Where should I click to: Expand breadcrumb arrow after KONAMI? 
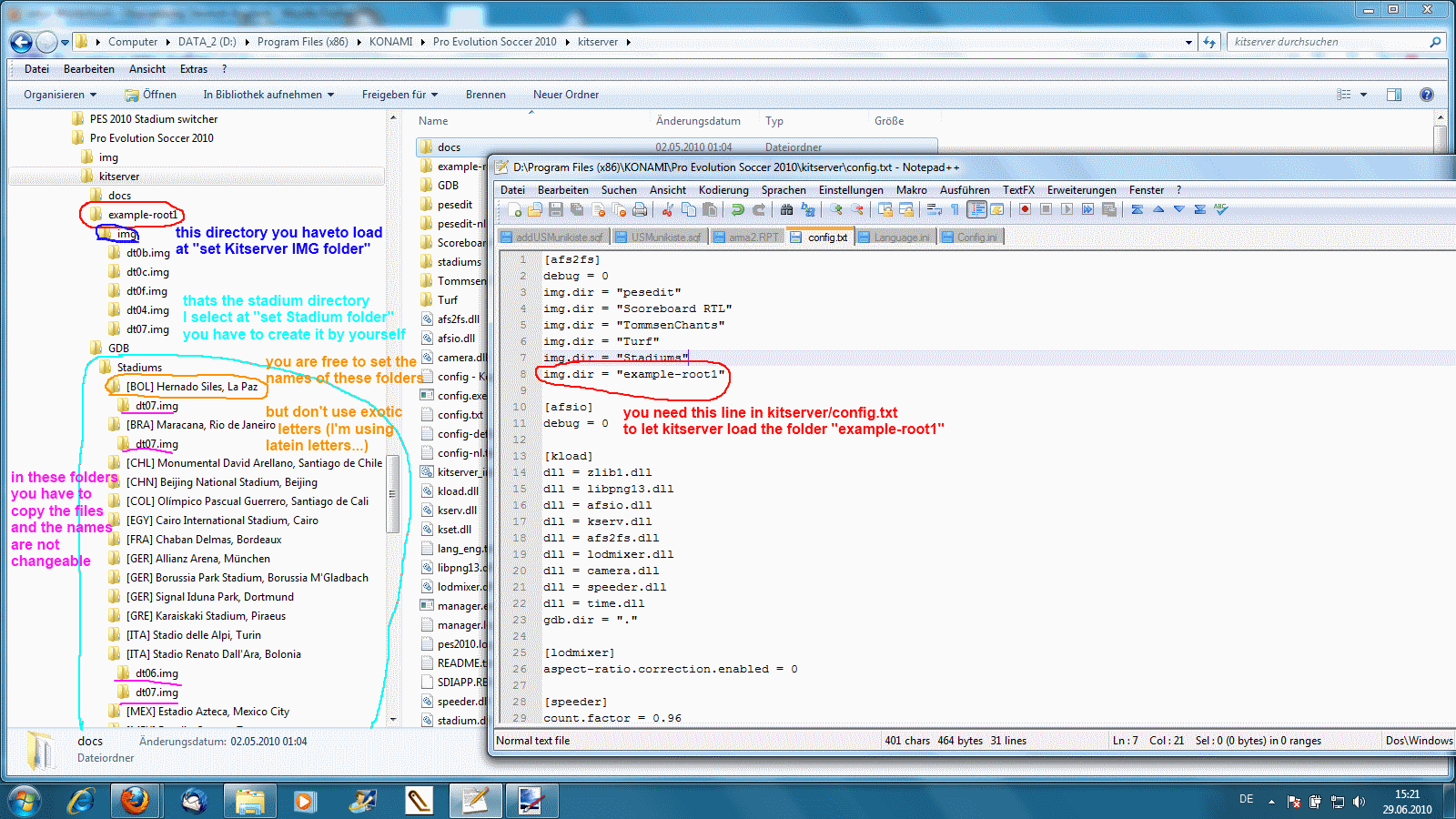tap(423, 42)
